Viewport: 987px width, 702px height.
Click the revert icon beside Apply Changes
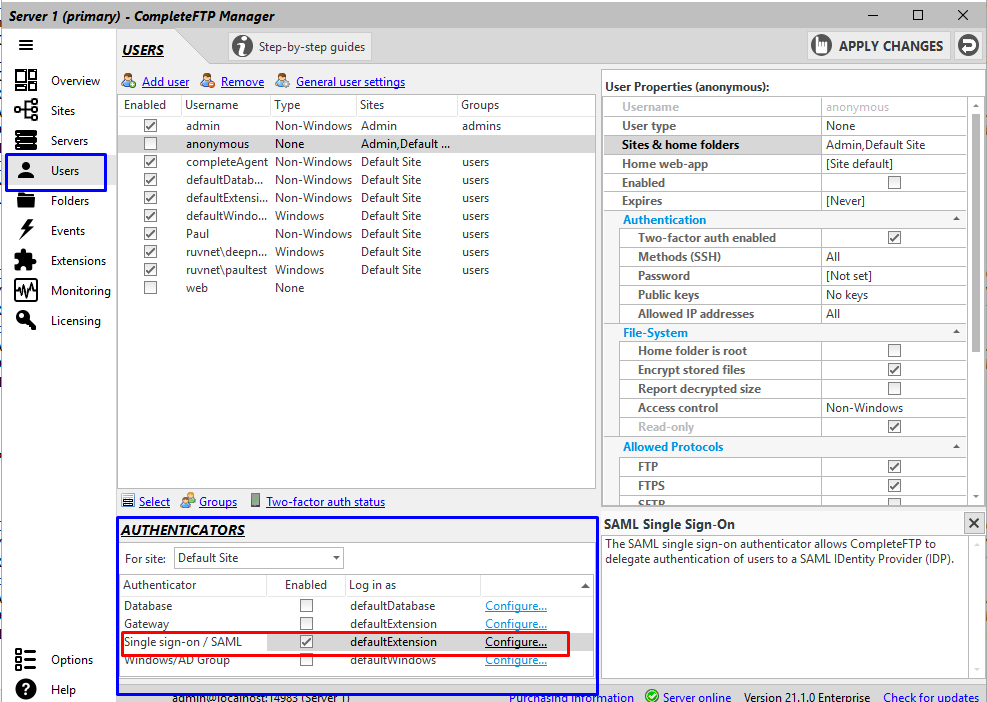(x=967, y=46)
